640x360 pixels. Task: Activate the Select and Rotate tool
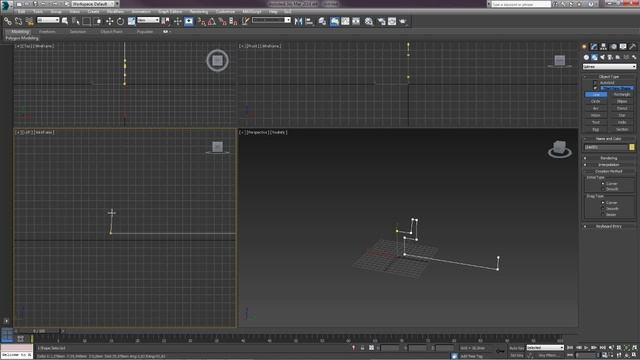(120, 21)
